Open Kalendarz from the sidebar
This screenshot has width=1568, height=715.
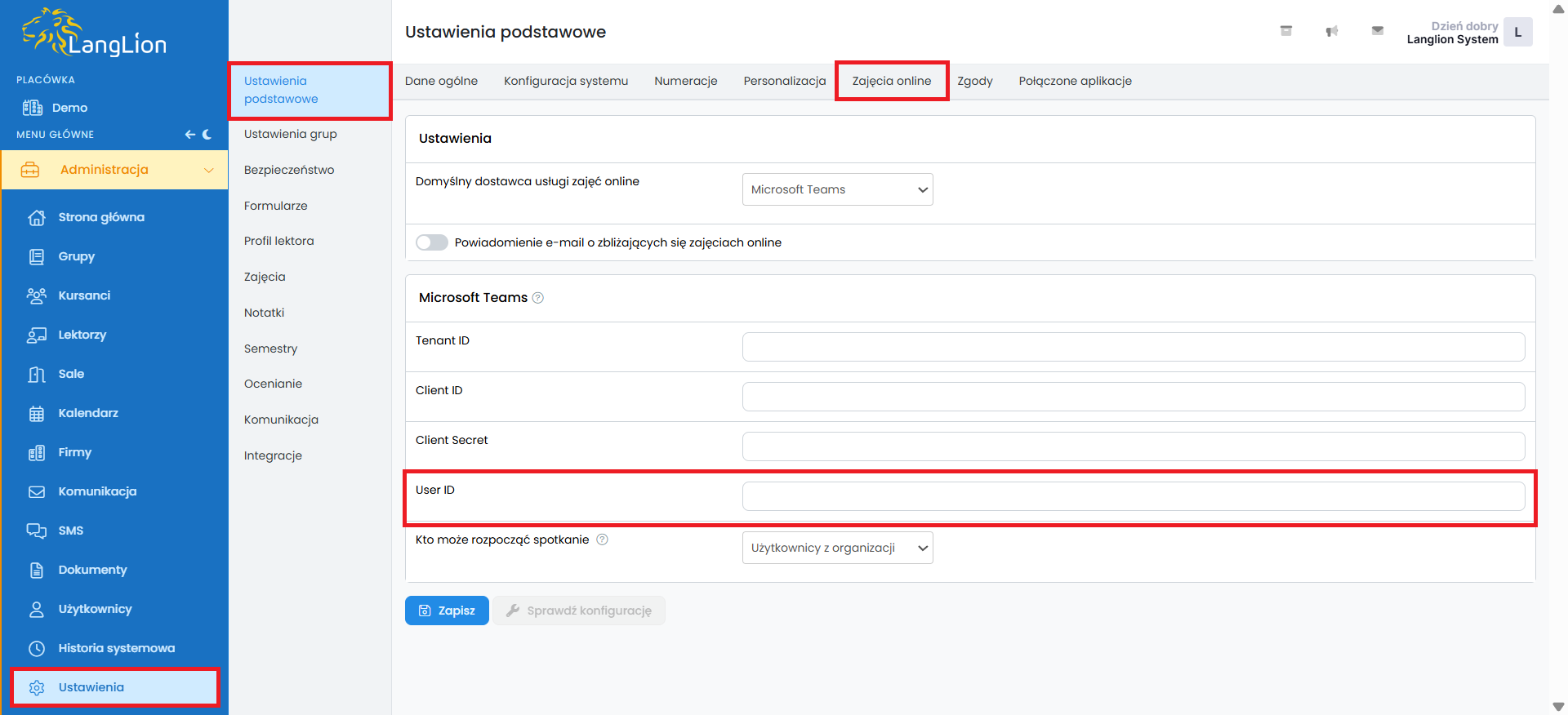coord(88,413)
